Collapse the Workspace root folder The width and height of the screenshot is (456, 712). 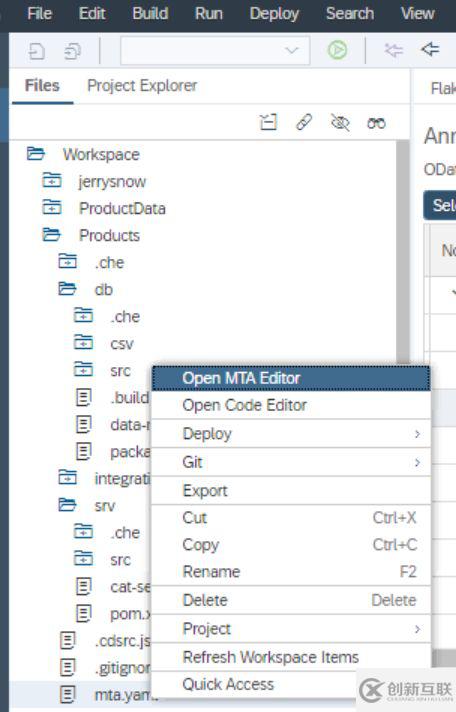[35, 153]
